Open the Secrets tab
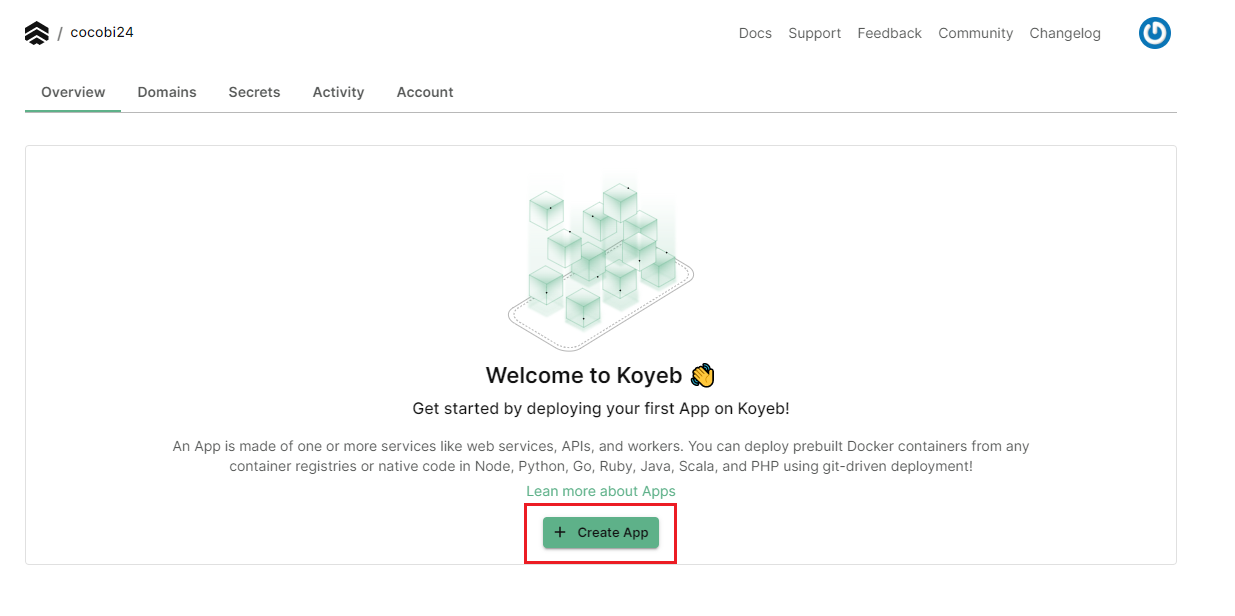The width and height of the screenshot is (1235, 616). [x=254, y=92]
